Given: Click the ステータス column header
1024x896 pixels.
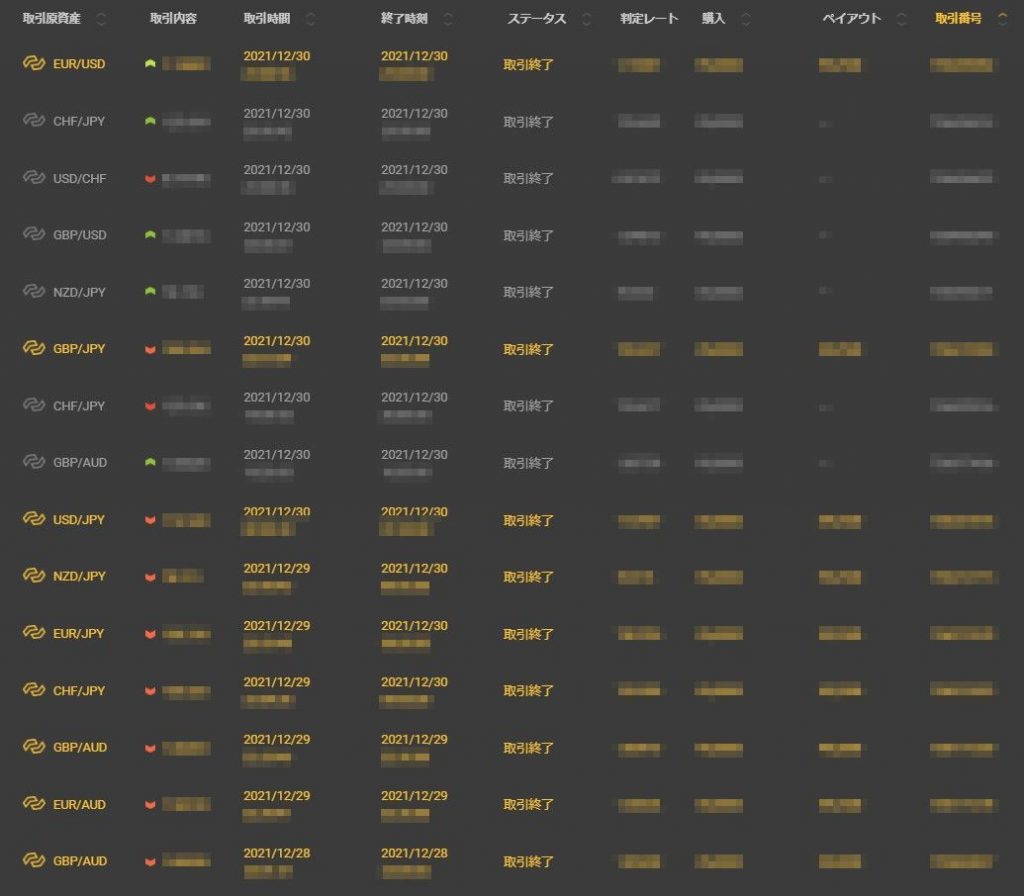Looking at the screenshot, I should coord(536,19).
